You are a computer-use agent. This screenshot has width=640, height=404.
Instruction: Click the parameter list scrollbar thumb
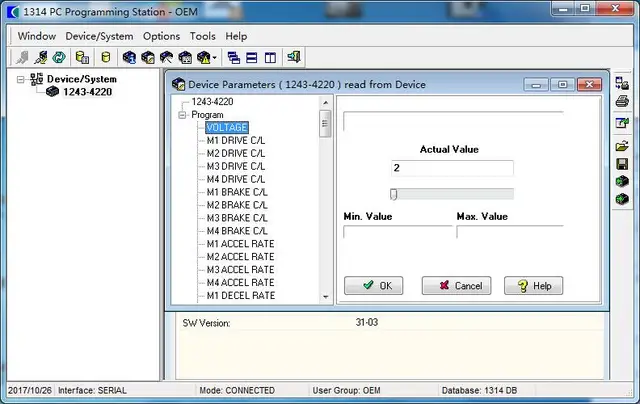[x=325, y=123]
